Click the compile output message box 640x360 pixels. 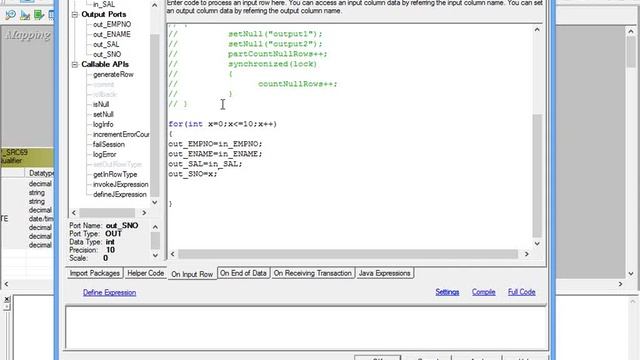(x=306, y=328)
